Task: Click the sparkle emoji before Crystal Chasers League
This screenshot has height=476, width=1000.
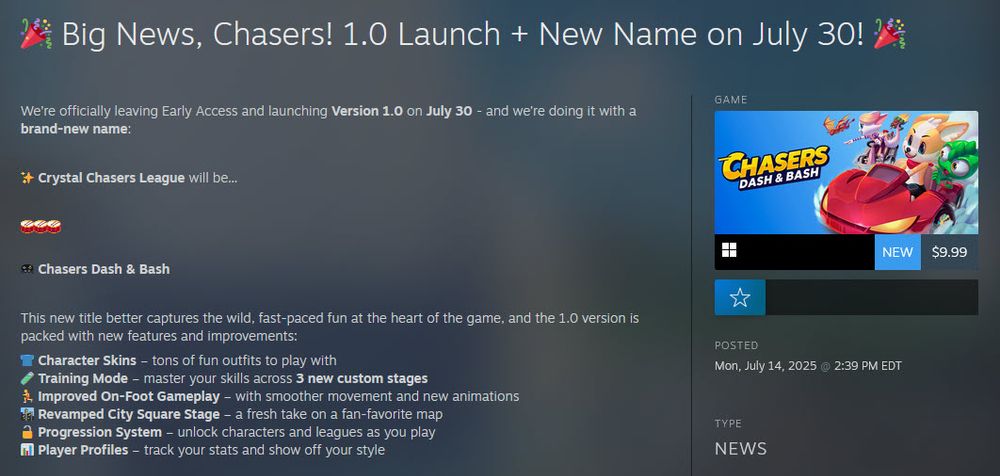Action: click(27, 178)
